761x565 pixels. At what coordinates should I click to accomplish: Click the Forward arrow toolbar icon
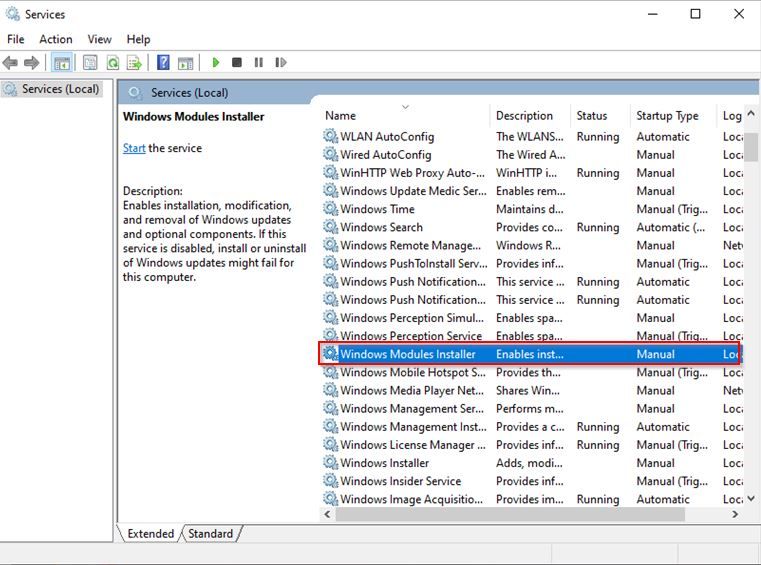(32, 63)
